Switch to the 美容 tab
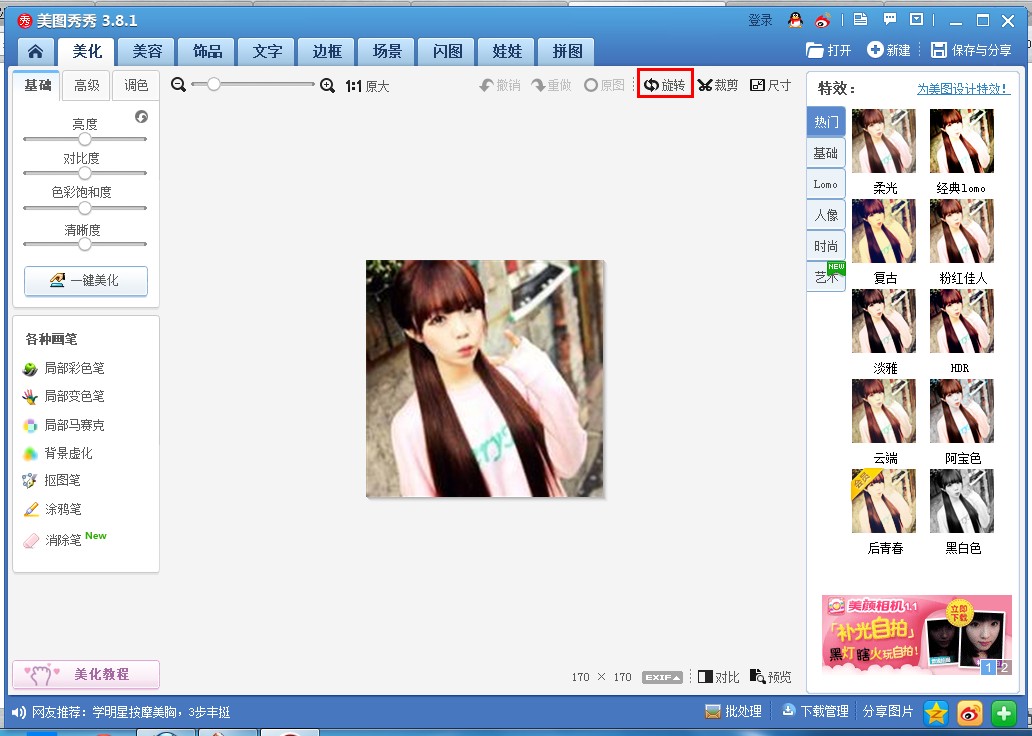 coord(147,52)
